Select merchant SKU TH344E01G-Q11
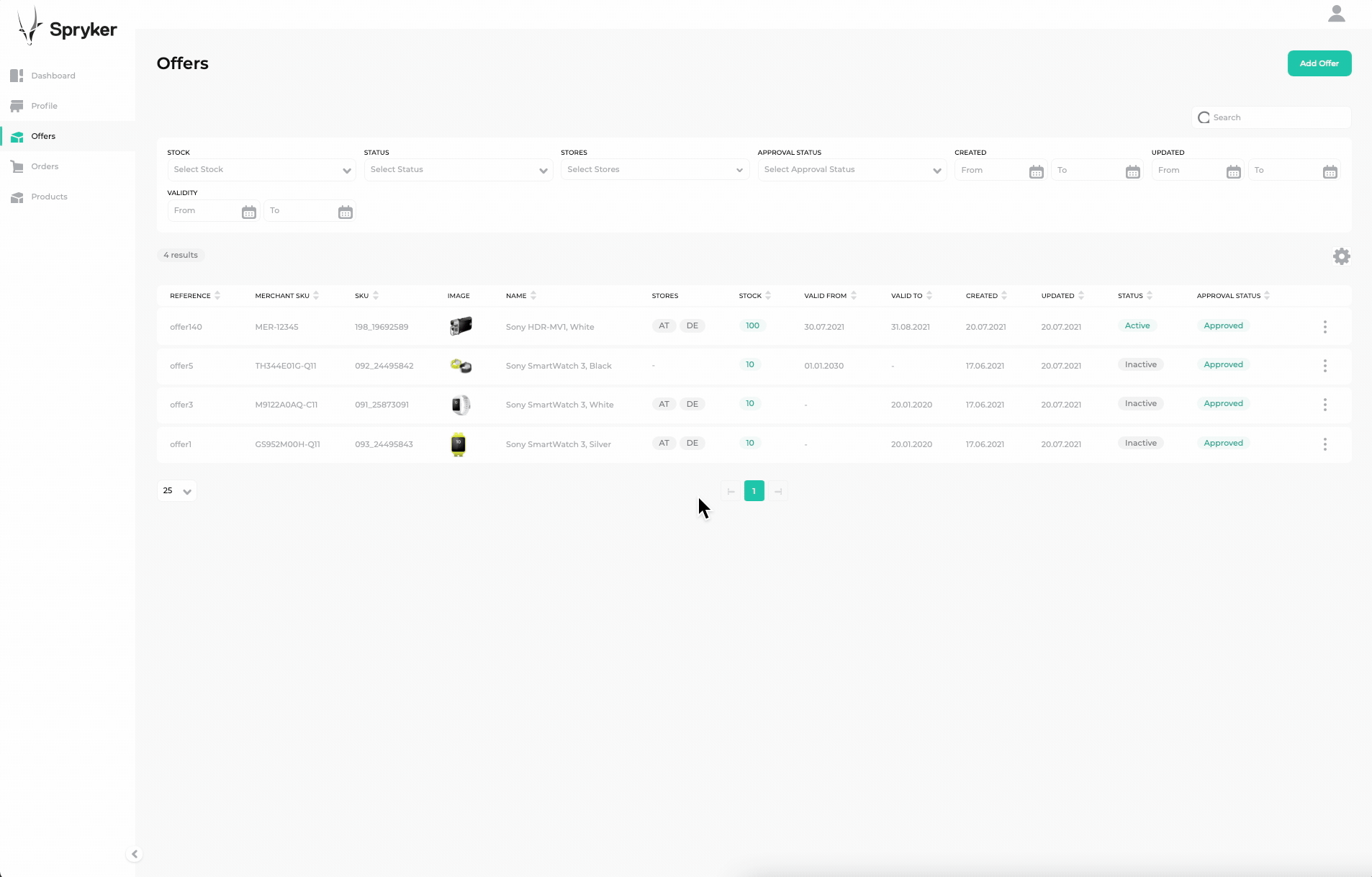The width and height of the screenshot is (1372, 877). (x=286, y=366)
